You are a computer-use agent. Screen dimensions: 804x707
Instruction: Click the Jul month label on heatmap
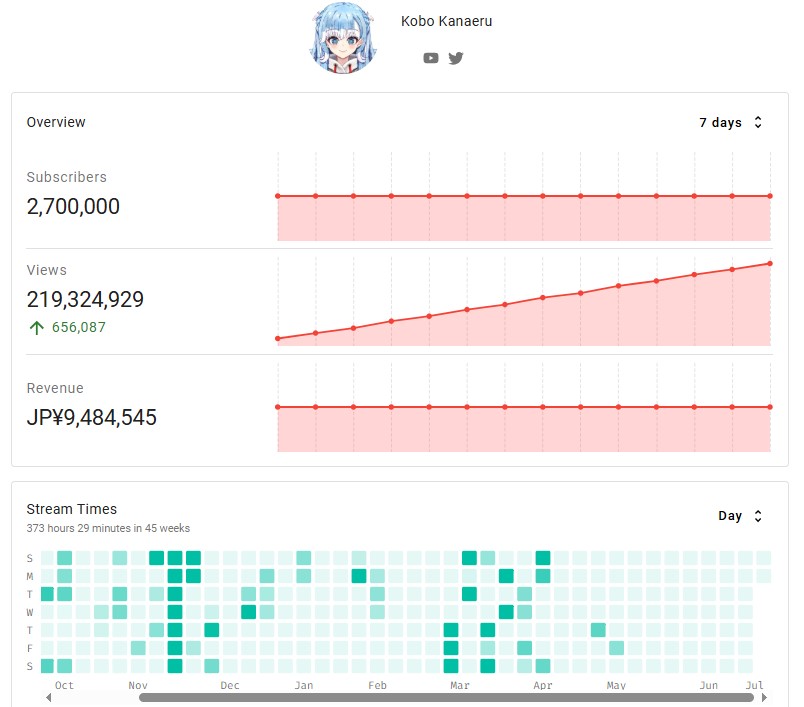click(x=755, y=685)
